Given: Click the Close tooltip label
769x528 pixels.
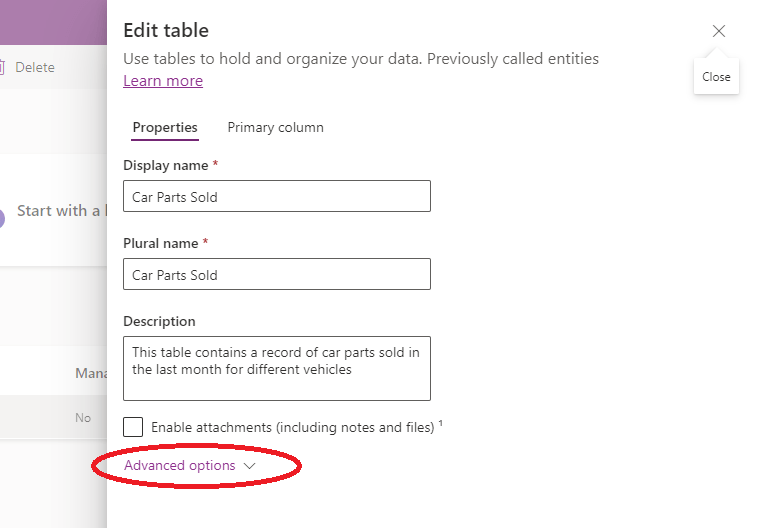Looking at the screenshot, I should [x=716, y=77].
